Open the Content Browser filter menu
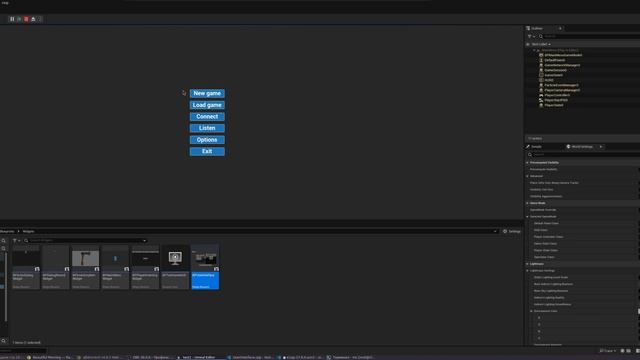The image size is (640, 360). tap(16, 241)
